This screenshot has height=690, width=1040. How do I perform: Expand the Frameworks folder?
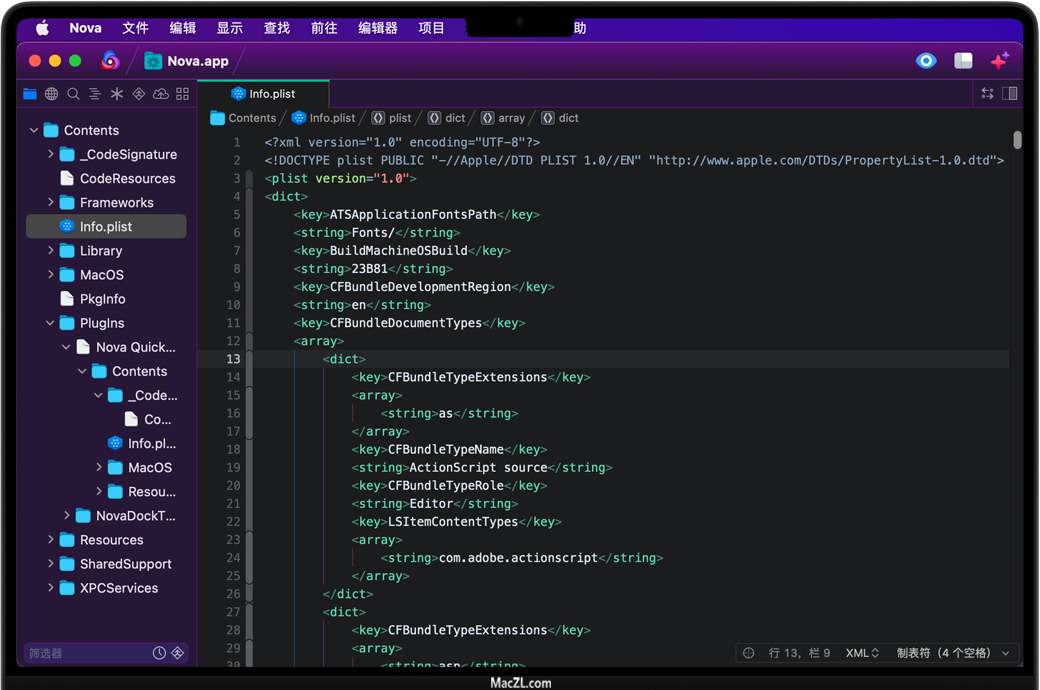click(x=51, y=203)
